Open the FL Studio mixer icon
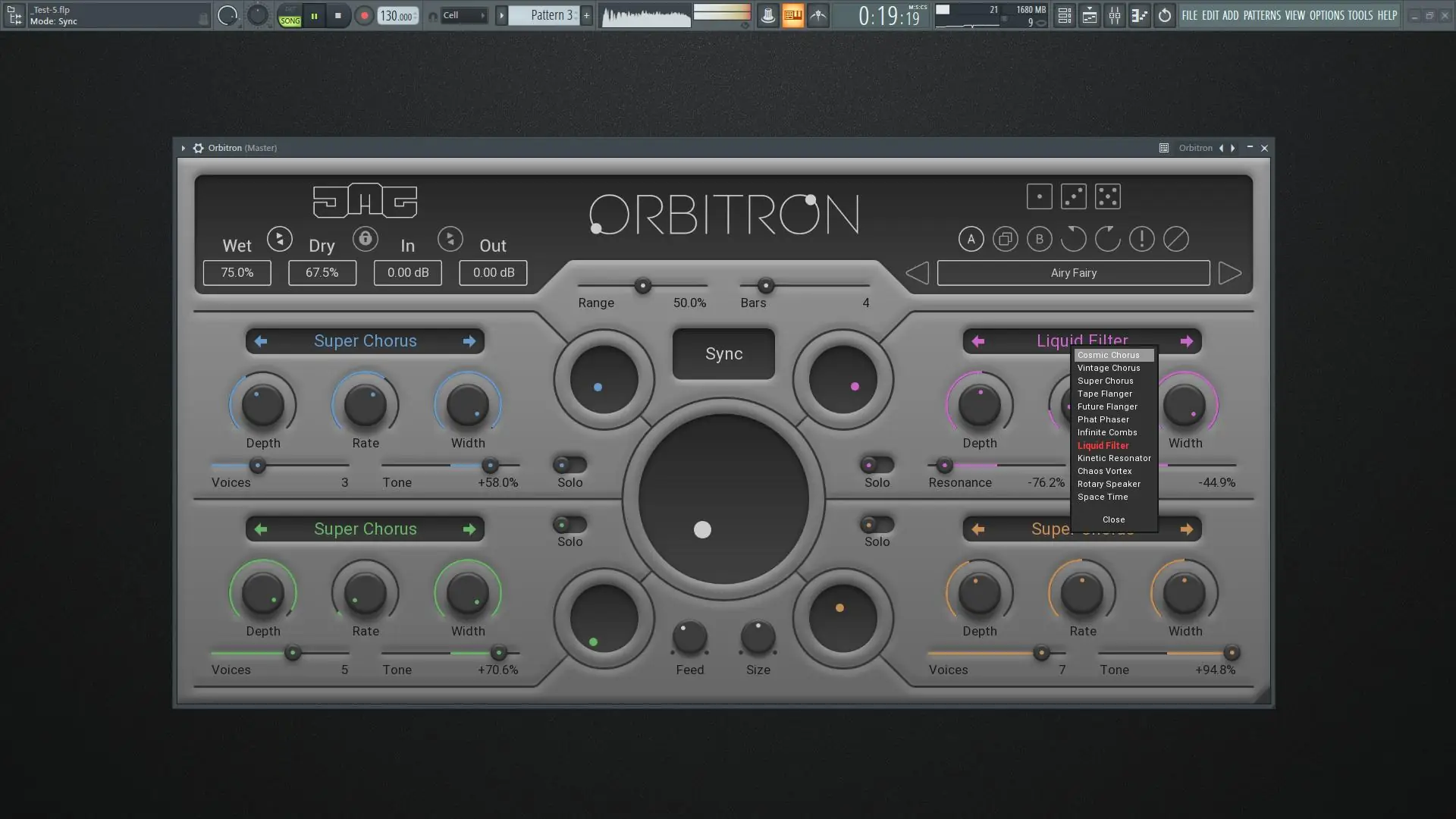 pyautogui.click(x=1114, y=15)
